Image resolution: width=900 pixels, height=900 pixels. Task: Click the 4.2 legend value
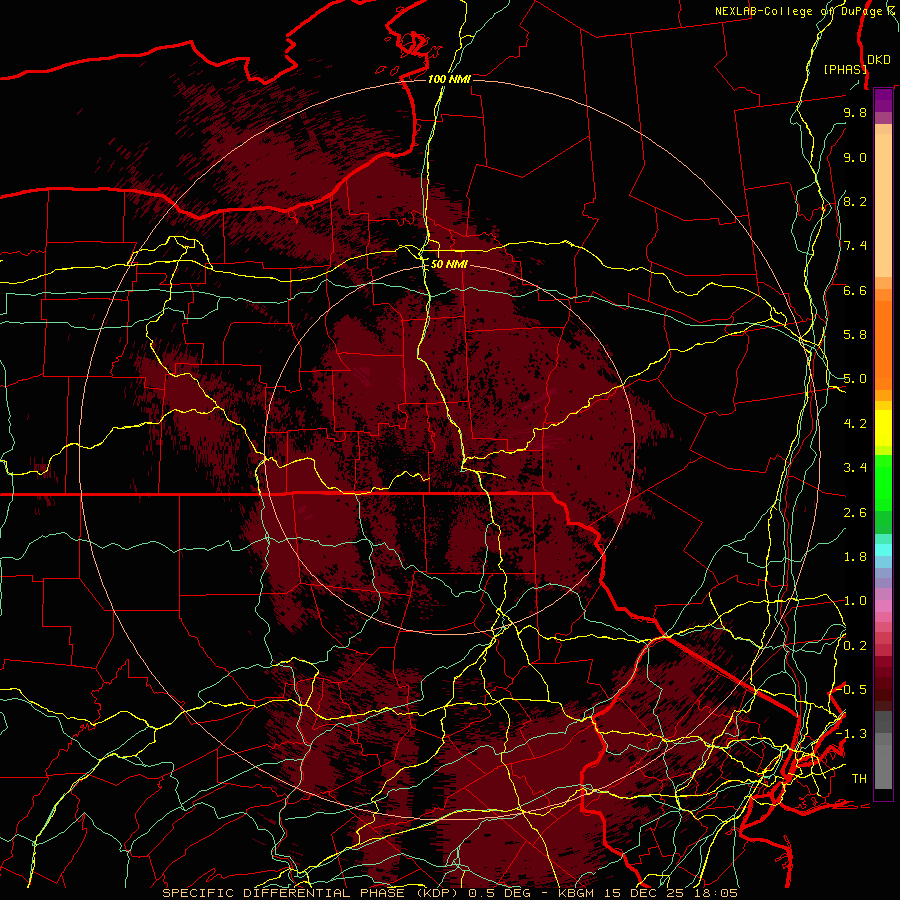click(x=855, y=424)
